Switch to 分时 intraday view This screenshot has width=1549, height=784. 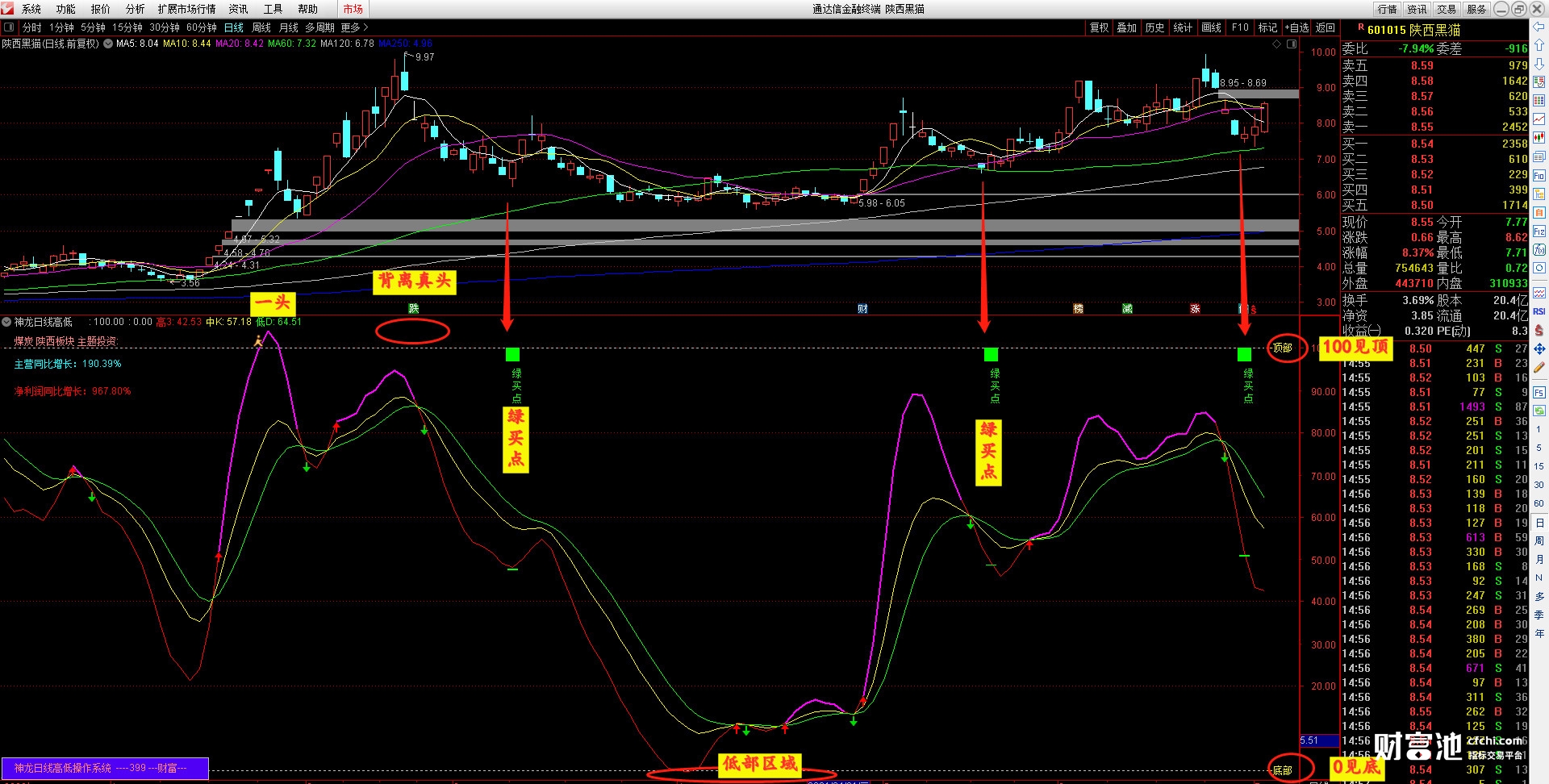click(x=32, y=27)
